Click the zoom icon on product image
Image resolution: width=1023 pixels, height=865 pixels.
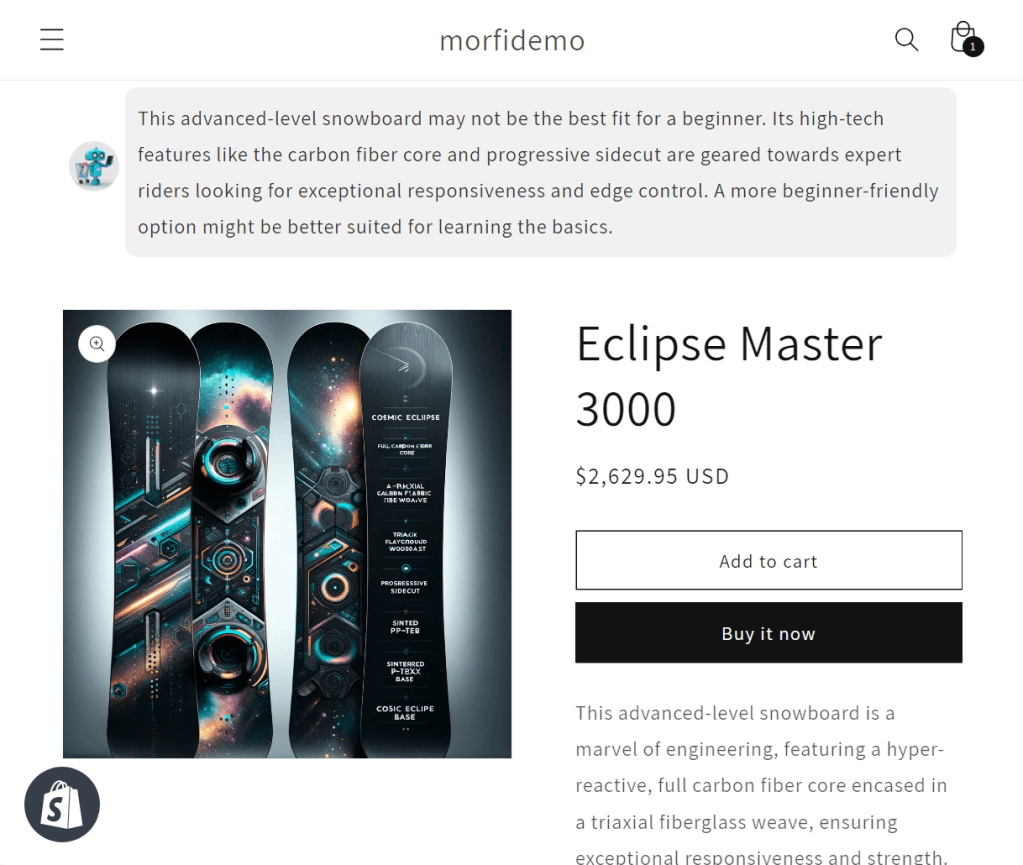(x=97, y=344)
